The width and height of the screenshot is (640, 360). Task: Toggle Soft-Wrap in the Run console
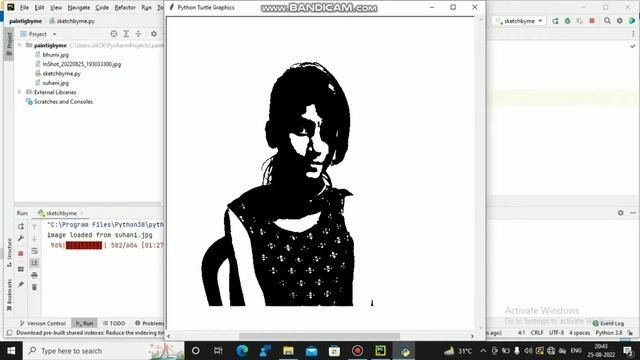point(34,251)
